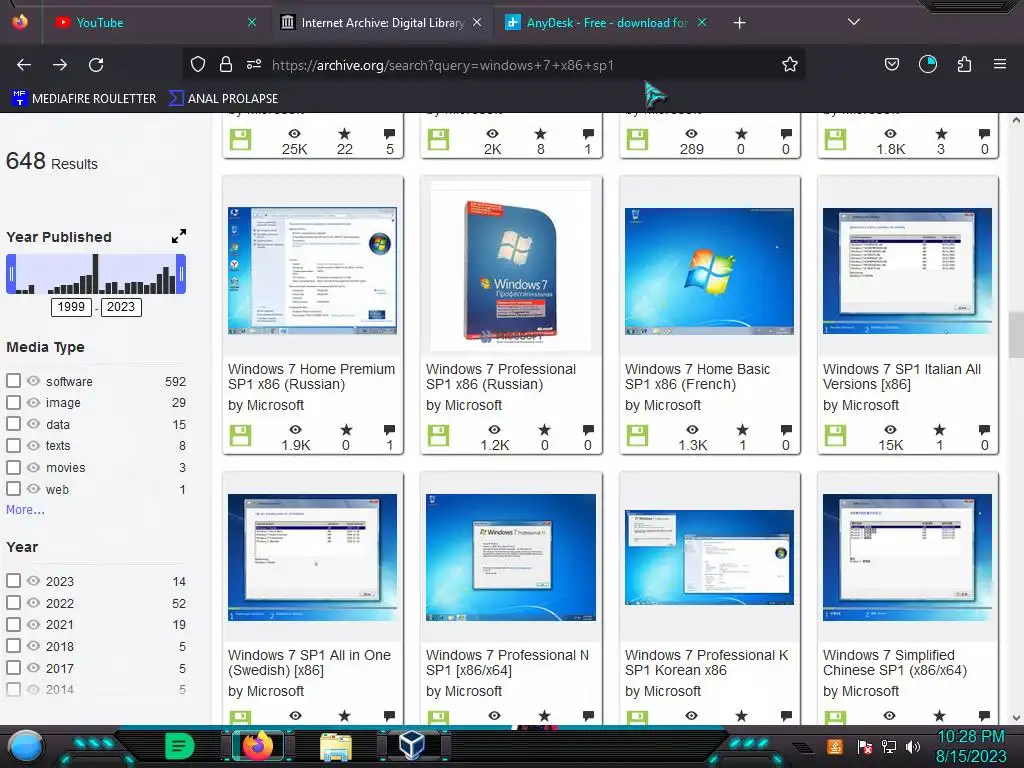The width and height of the screenshot is (1024, 768).
Task: Click the left handle of the year slider
Action: (x=11, y=274)
